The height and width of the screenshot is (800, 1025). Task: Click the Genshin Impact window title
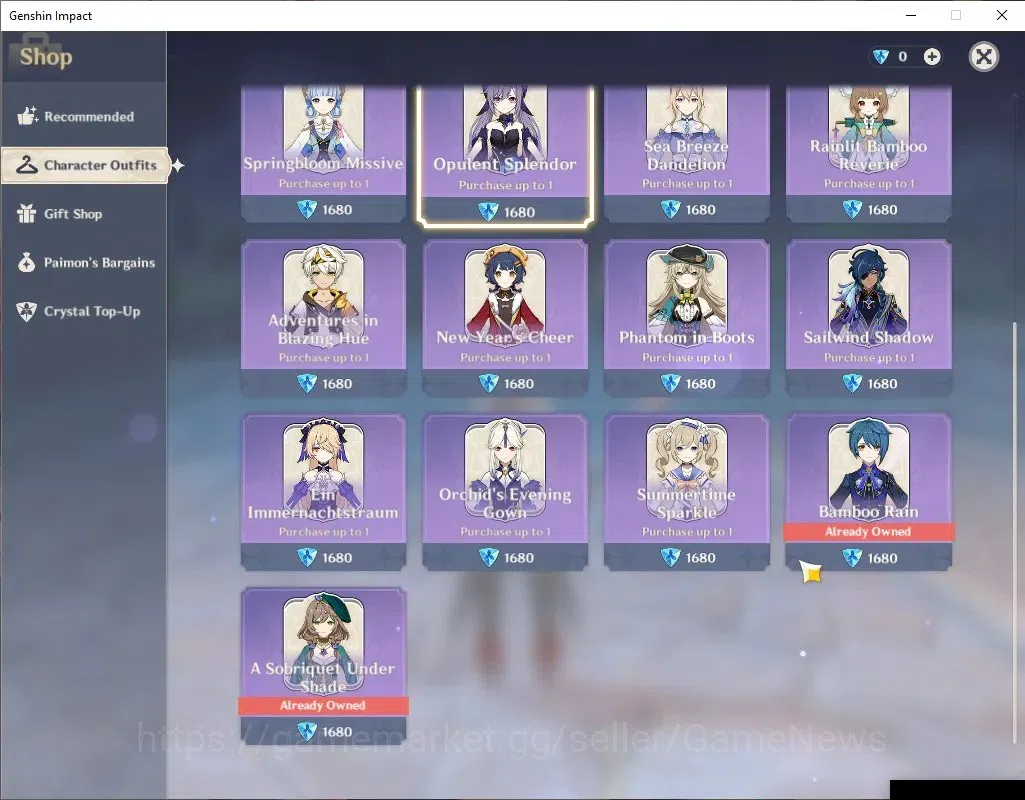coord(50,16)
